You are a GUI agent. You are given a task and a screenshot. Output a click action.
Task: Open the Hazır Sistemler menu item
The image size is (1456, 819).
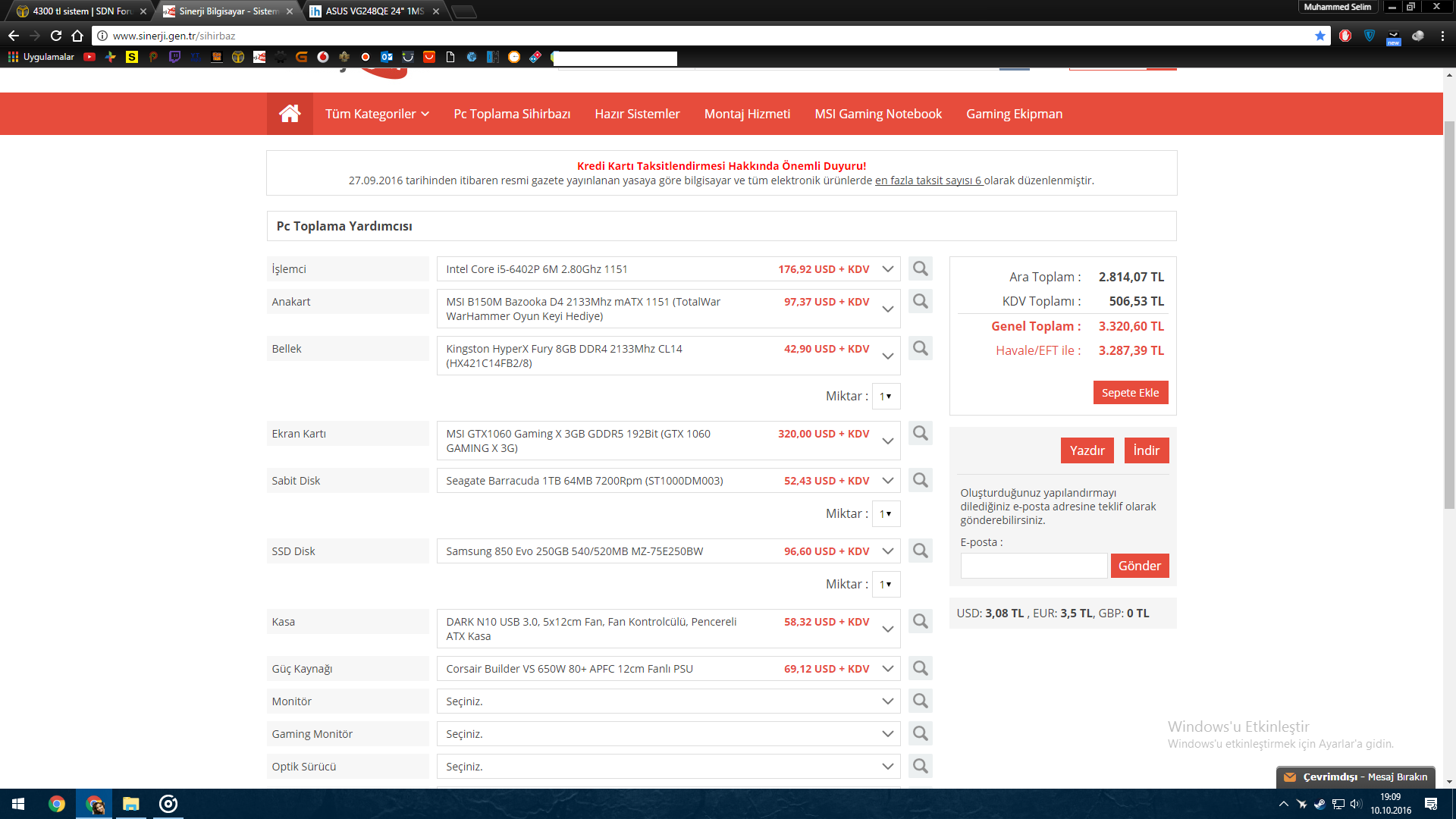637,114
